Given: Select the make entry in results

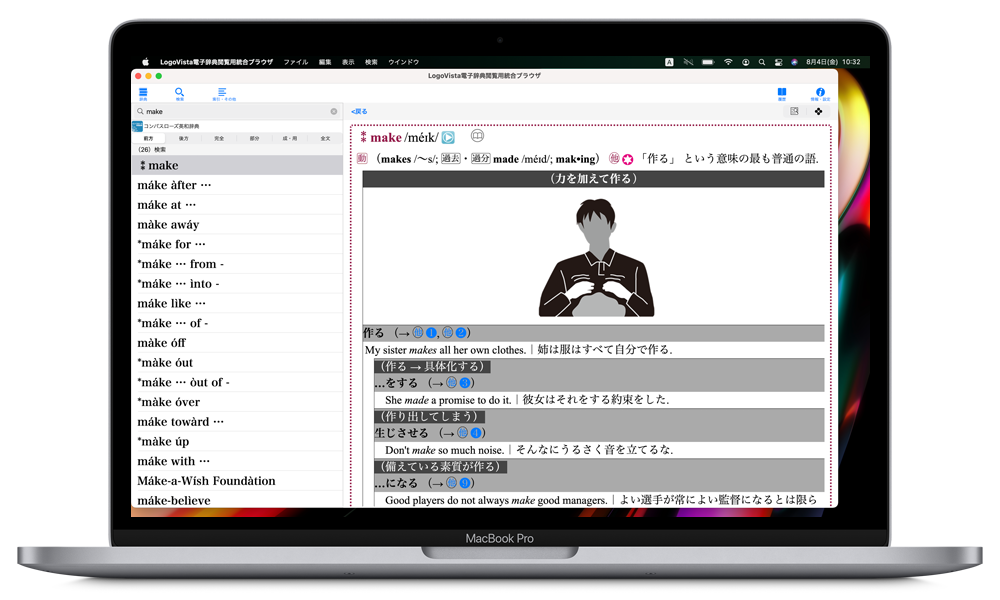Looking at the screenshot, I should coord(237,165).
